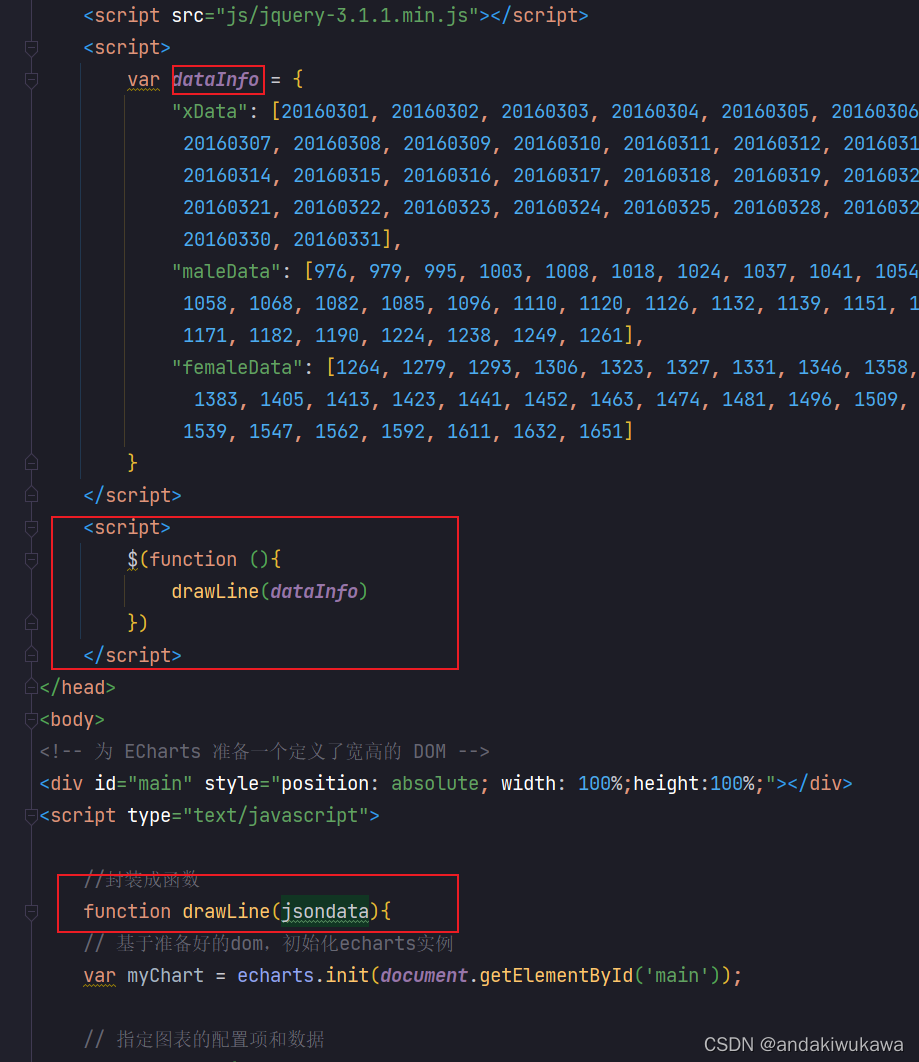Click the myChart variable name
This screenshot has width=919, height=1062.
pos(166,975)
